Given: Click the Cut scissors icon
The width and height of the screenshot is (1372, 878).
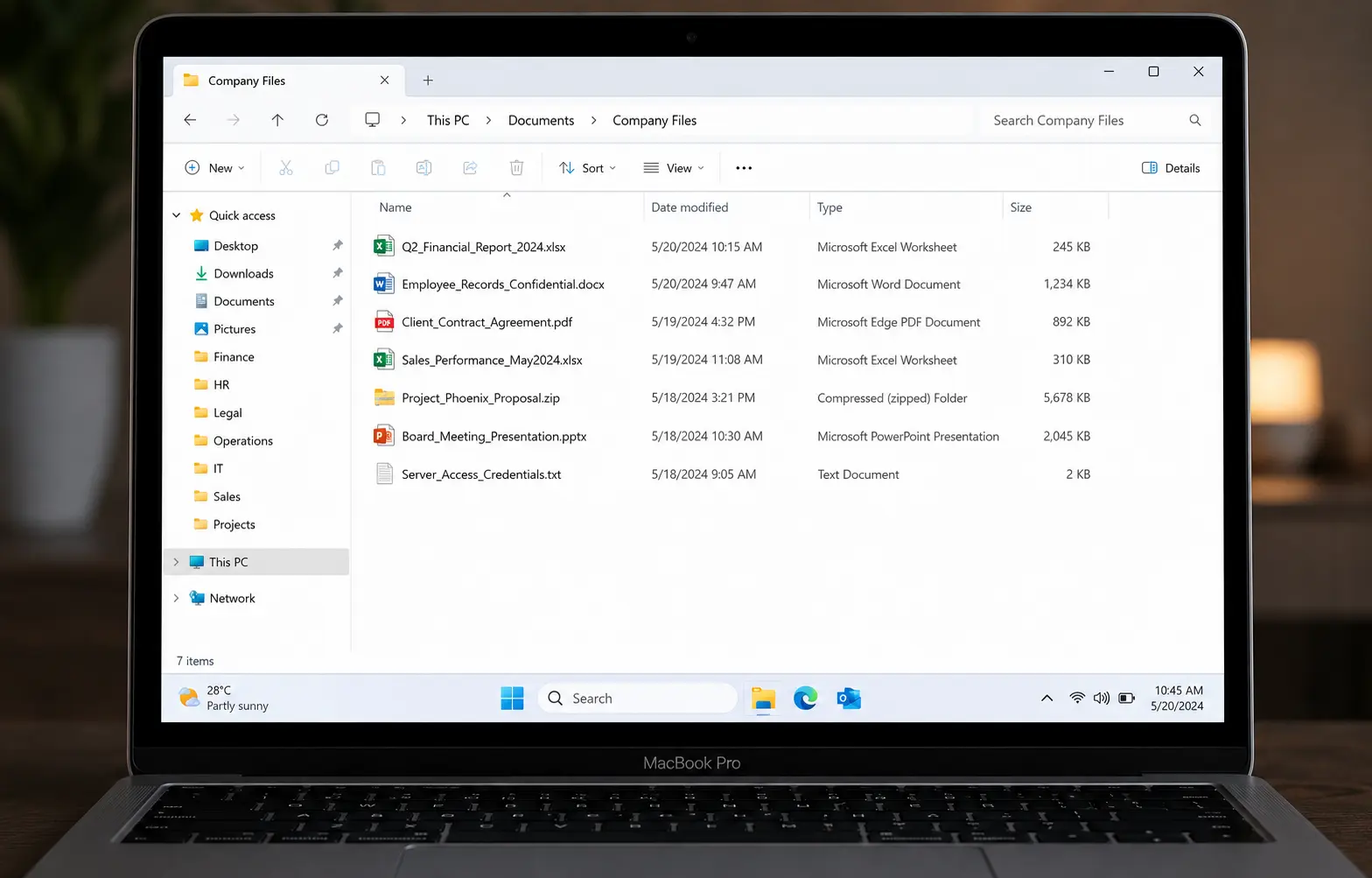Looking at the screenshot, I should click(286, 168).
